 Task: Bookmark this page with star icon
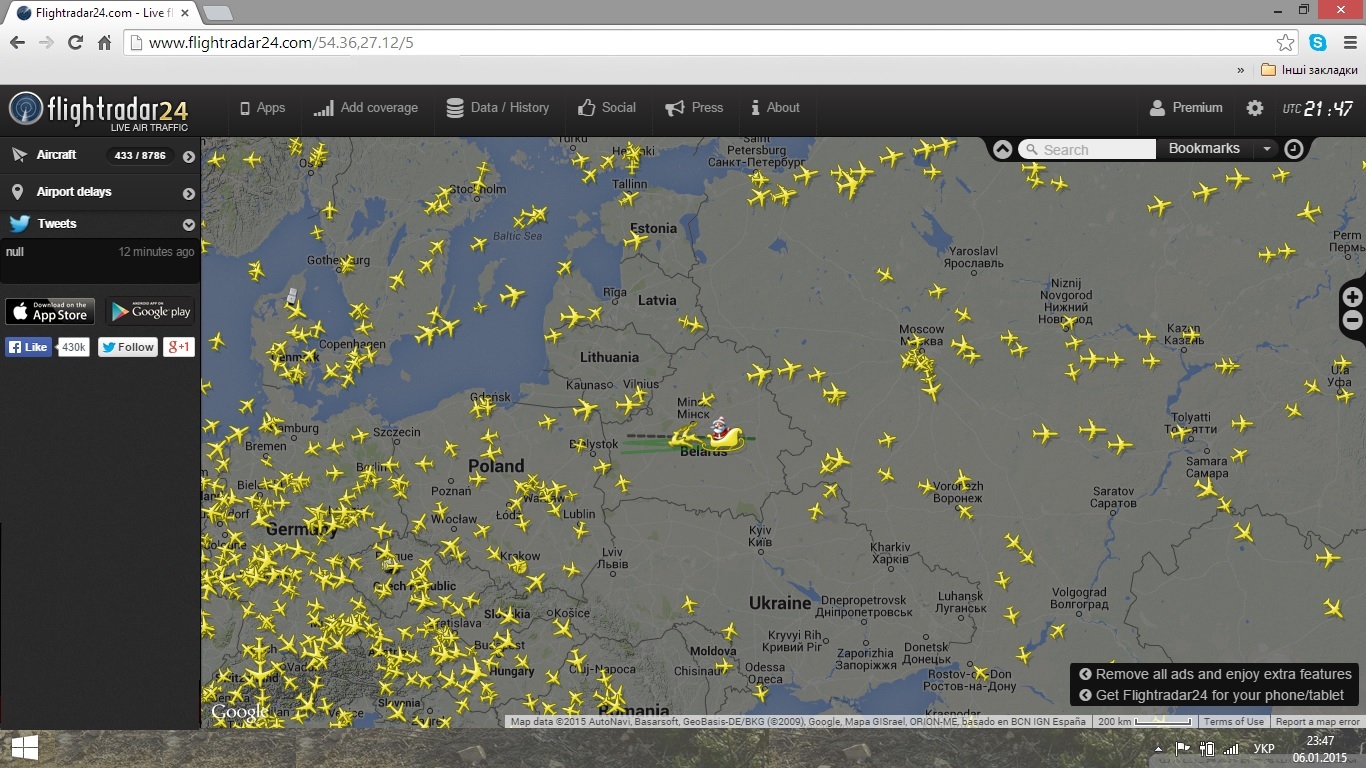[1285, 42]
